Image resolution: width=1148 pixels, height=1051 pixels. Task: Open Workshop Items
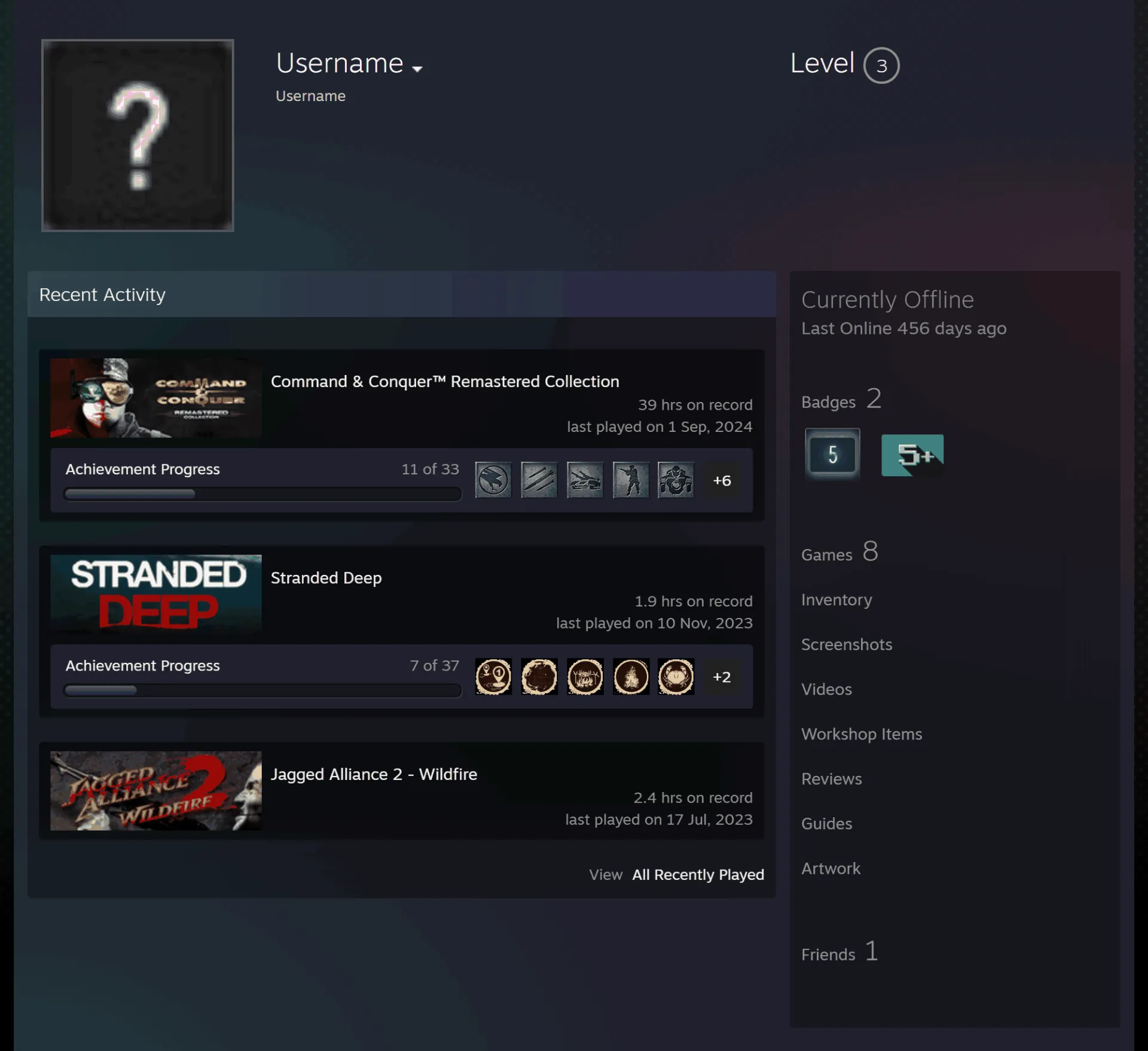click(x=862, y=735)
